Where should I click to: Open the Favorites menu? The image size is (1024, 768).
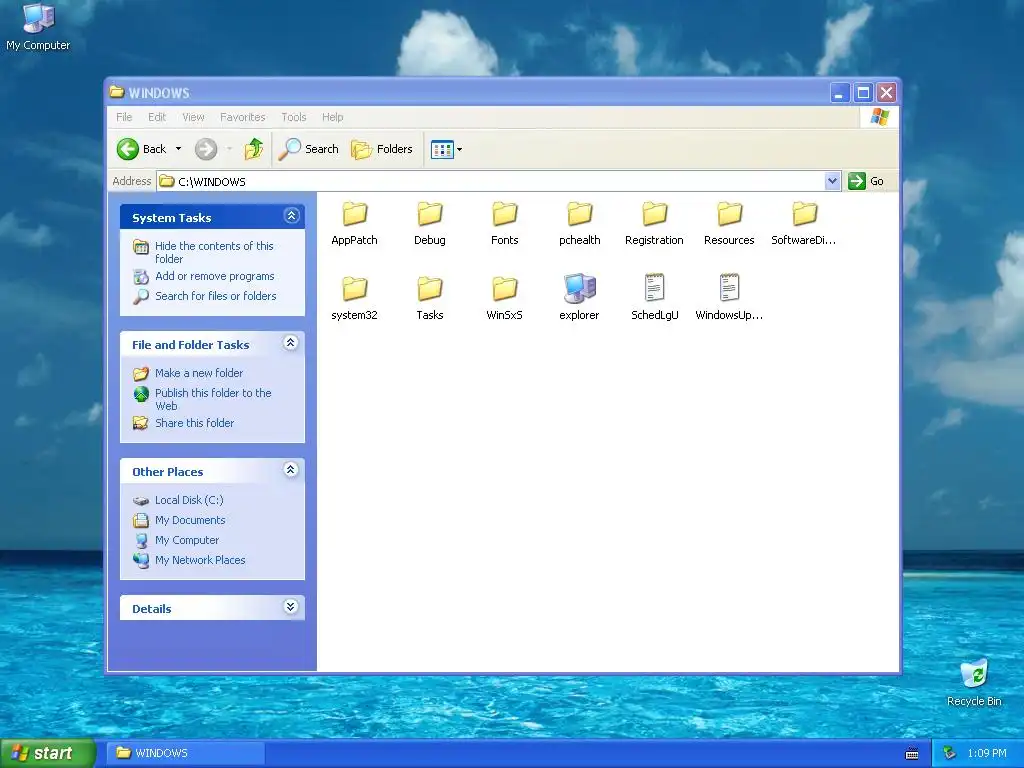(243, 117)
